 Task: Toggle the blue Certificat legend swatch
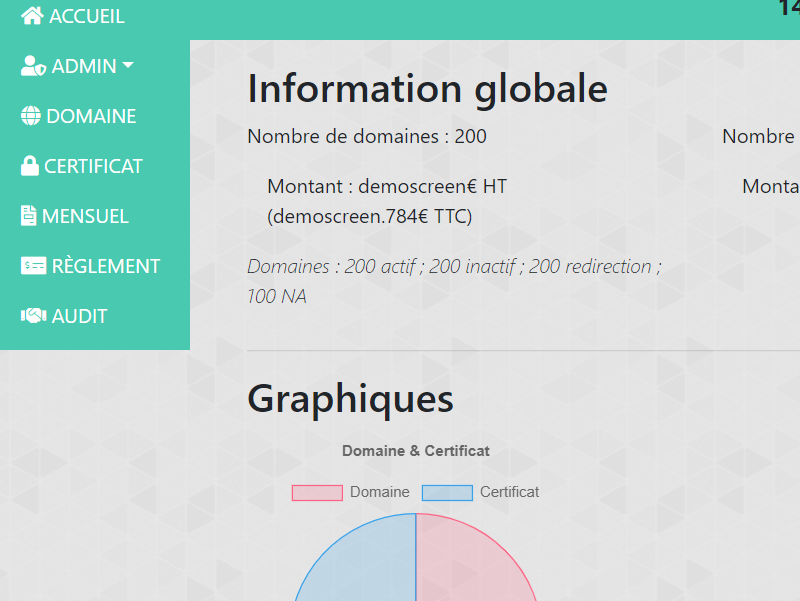[x=447, y=492]
